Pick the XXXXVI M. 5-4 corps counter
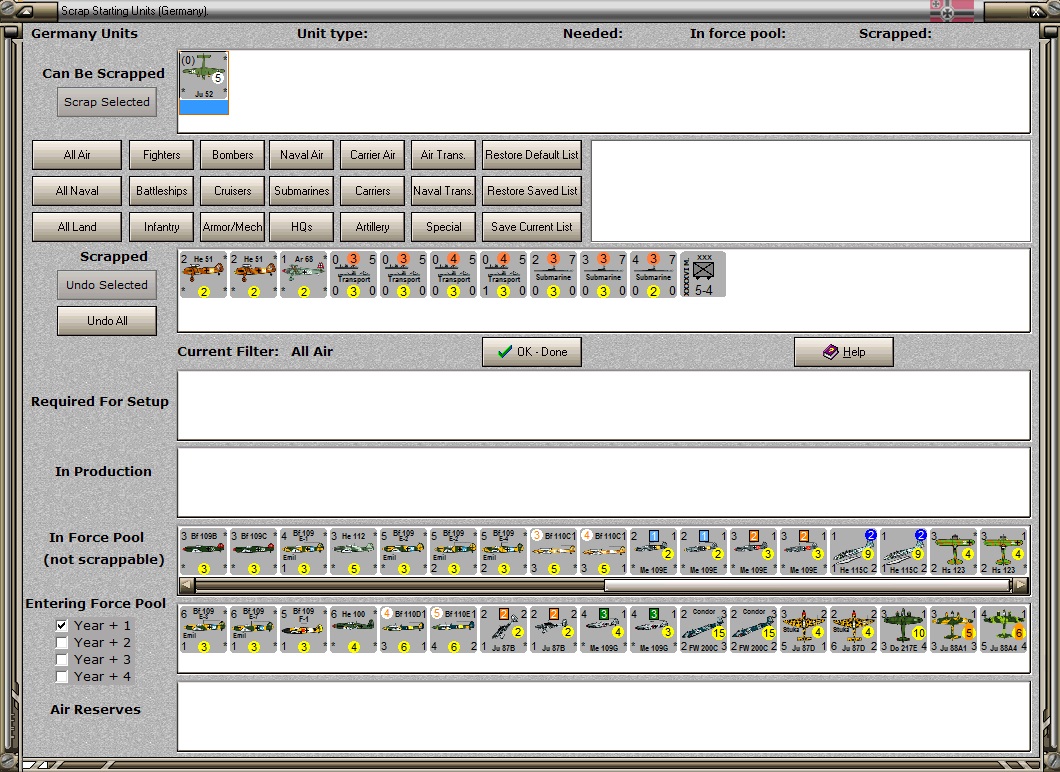This screenshot has width=1060, height=772. coord(703,274)
